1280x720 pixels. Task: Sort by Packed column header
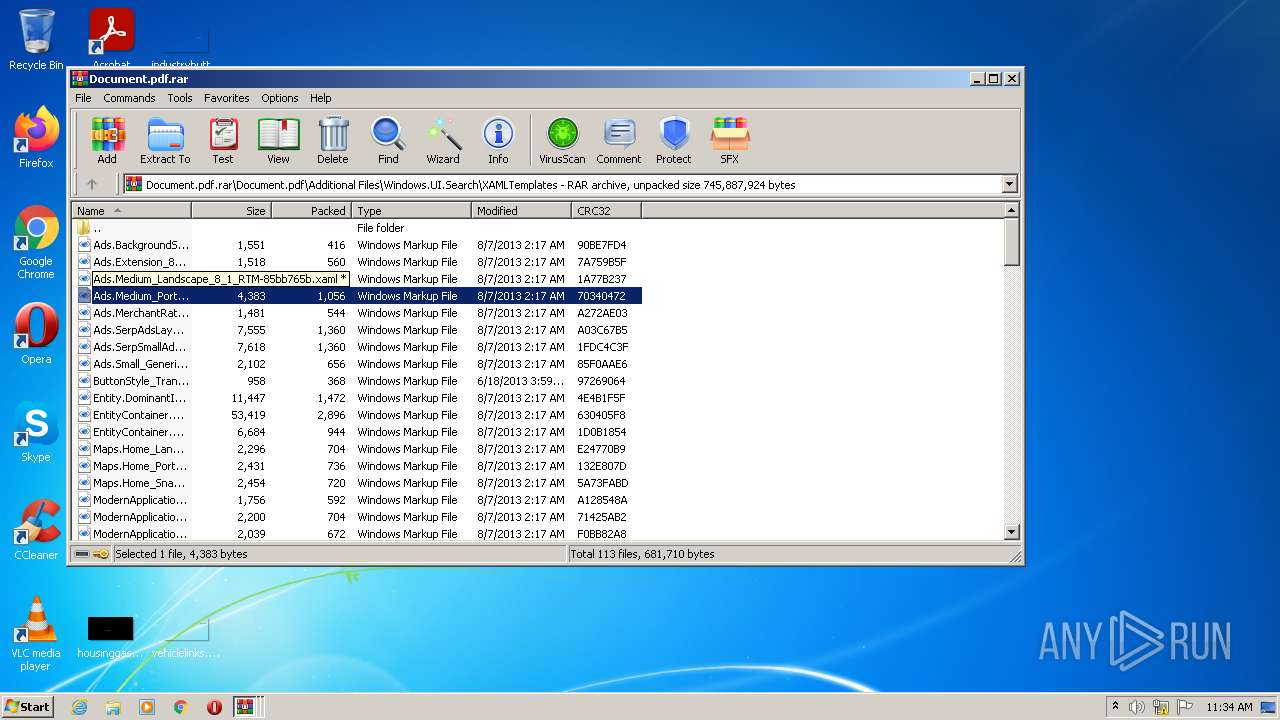(x=311, y=211)
